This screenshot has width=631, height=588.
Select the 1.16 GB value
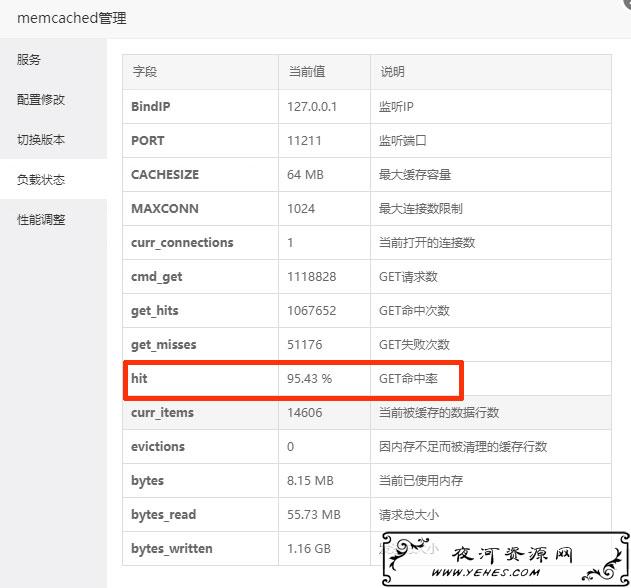pyautogui.click(x=309, y=549)
